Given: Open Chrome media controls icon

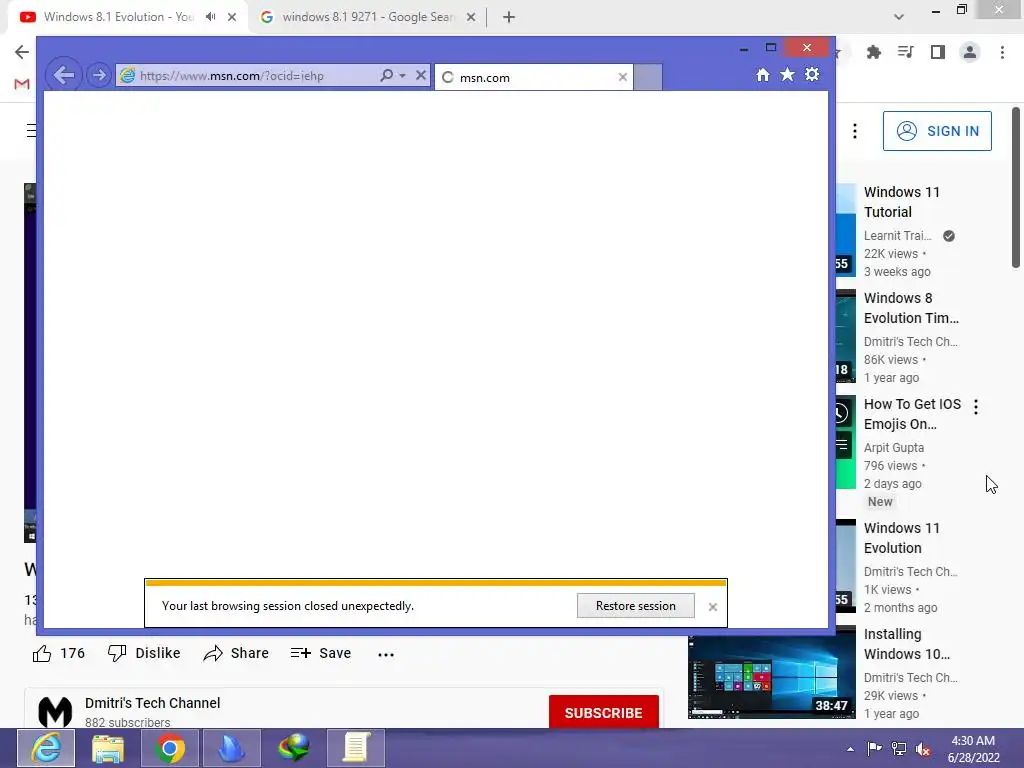Looking at the screenshot, I should coord(905,52).
